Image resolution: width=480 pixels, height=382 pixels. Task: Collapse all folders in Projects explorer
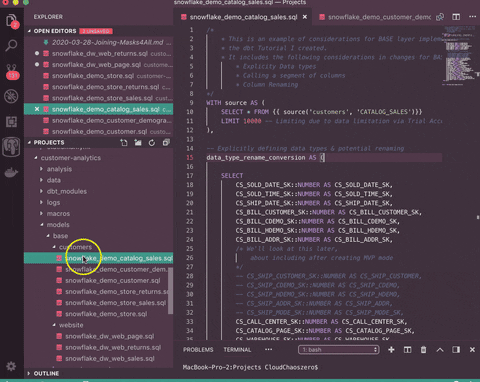point(166,143)
